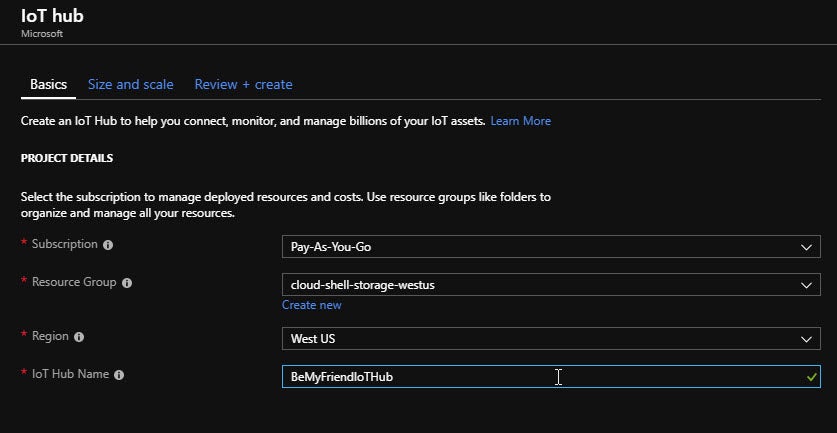Click the info icon beside Region
The height and width of the screenshot is (433, 837).
[79, 337]
